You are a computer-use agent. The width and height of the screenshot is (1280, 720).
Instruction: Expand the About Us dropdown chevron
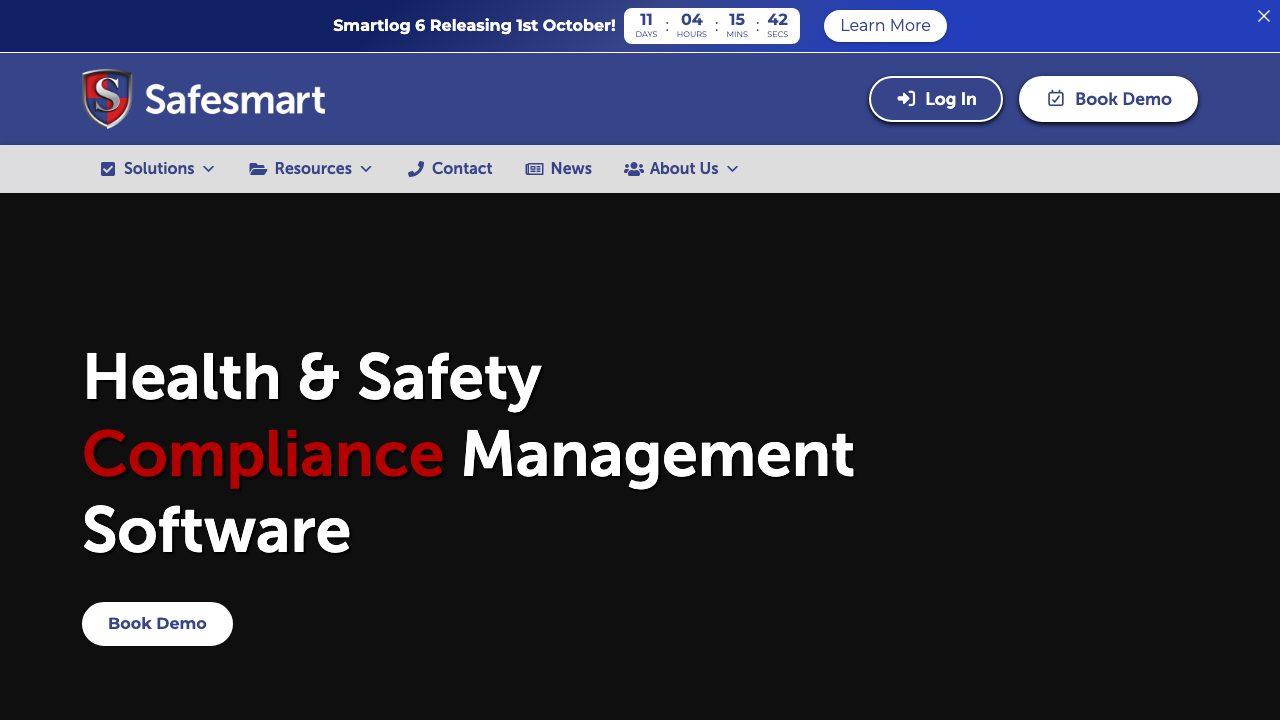click(x=732, y=169)
